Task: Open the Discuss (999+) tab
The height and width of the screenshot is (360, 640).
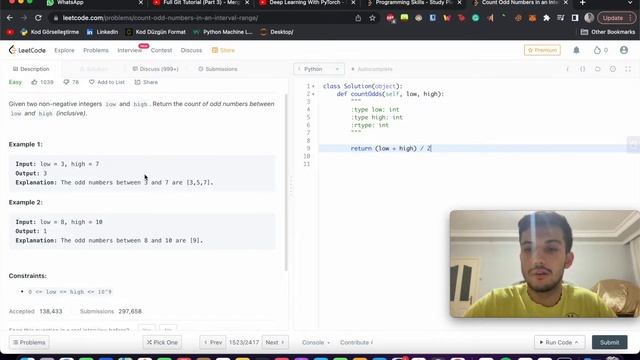Action: point(156,69)
